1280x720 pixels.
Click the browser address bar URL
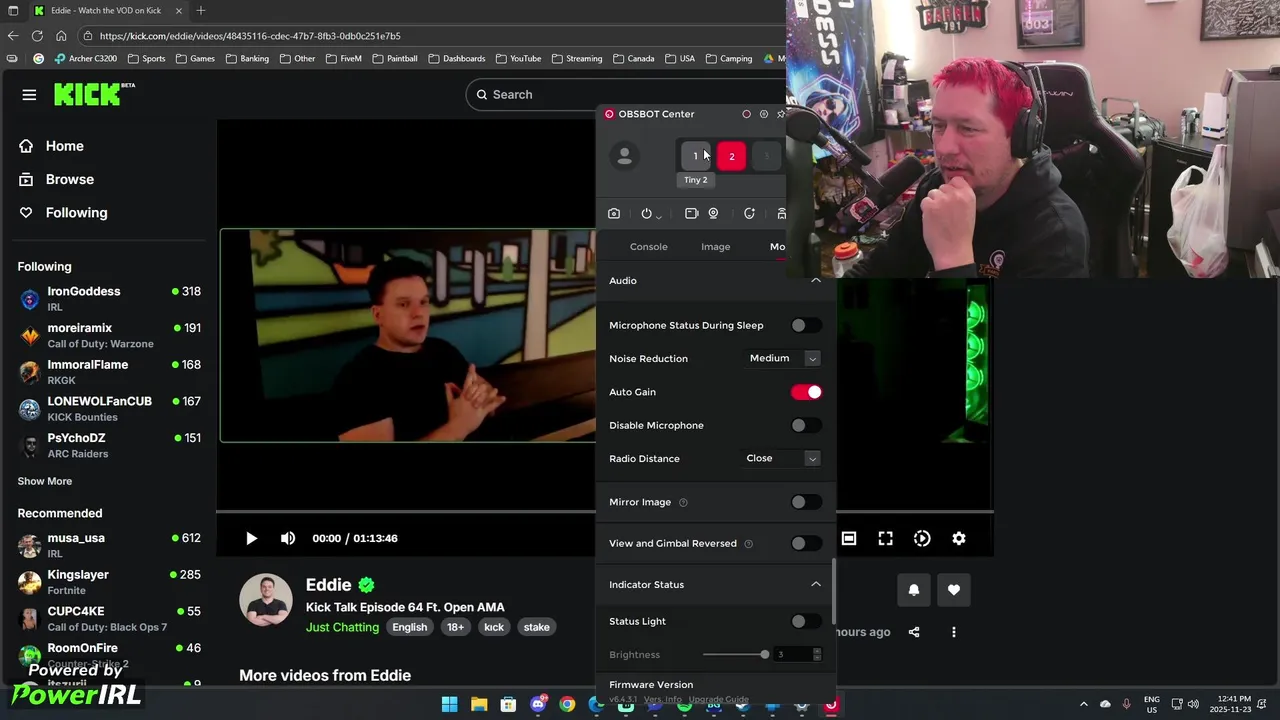click(x=250, y=36)
